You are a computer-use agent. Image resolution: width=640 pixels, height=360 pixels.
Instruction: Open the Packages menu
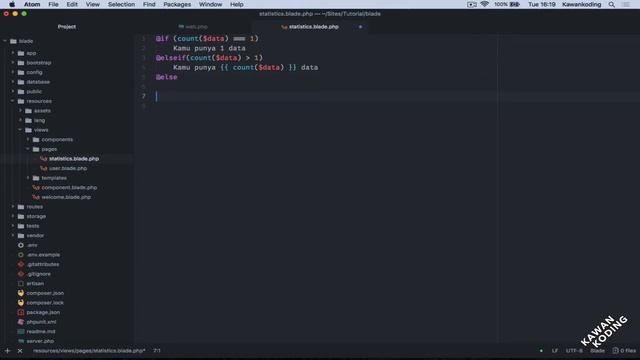[x=177, y=4]
